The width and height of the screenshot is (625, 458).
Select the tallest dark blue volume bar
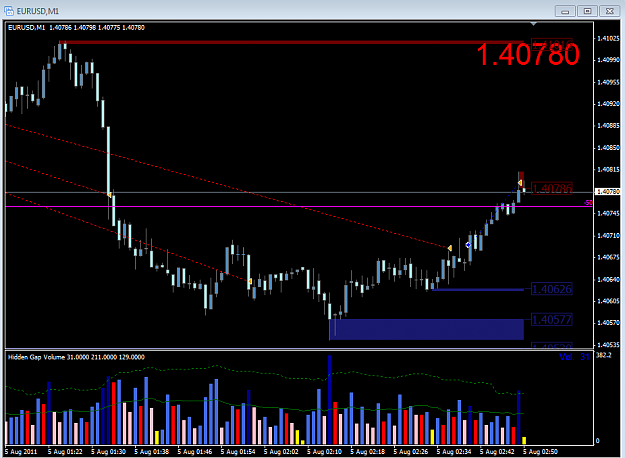tap(330, 400)
